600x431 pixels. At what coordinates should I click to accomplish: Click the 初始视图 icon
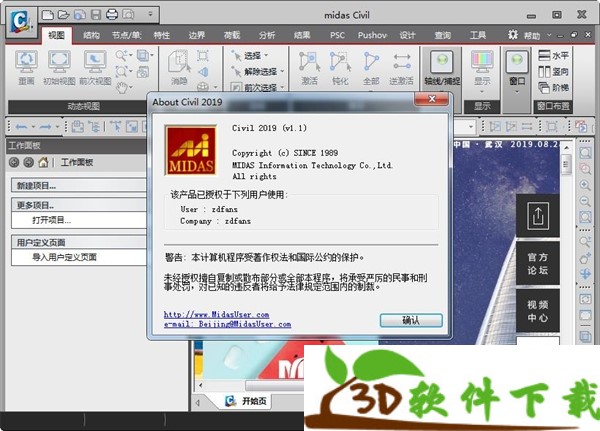(59, 68)
